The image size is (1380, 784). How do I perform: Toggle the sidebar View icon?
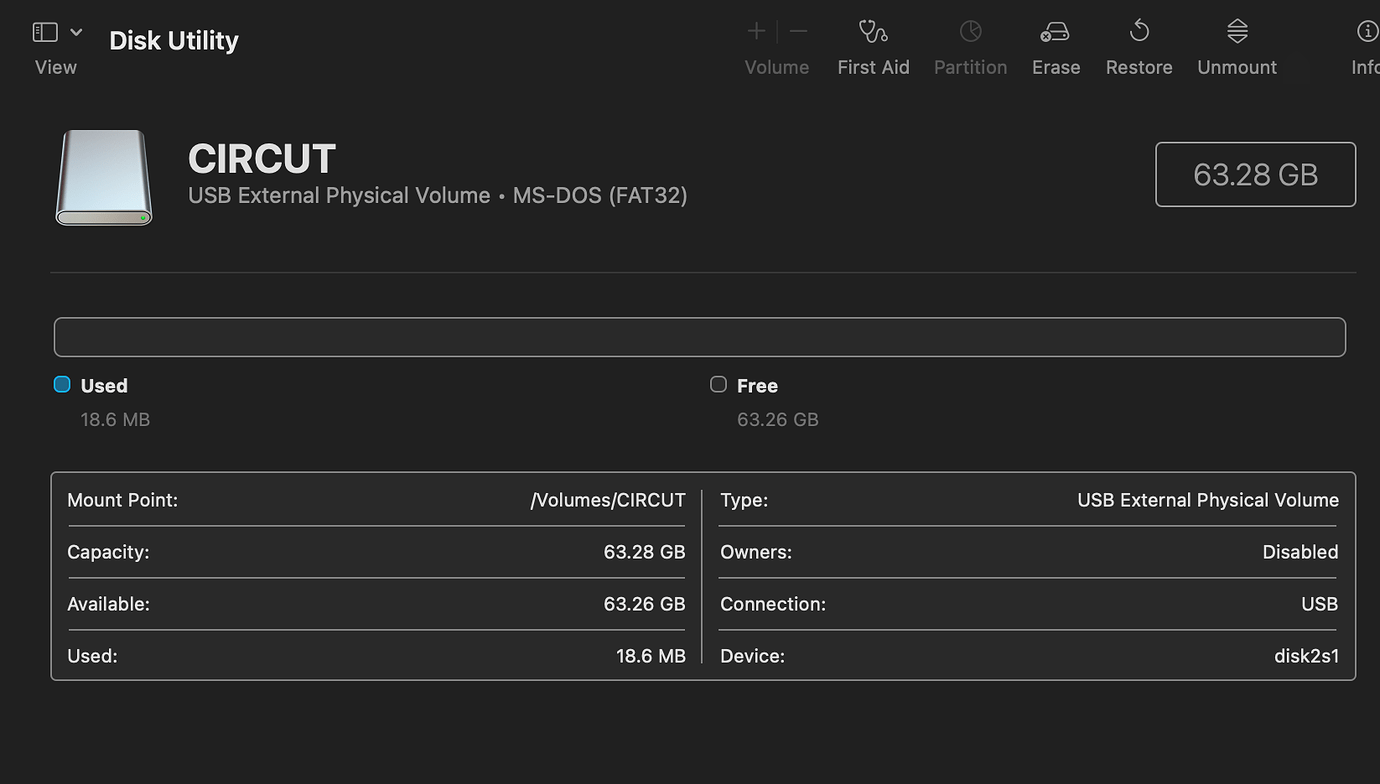[x=45, y=32]
